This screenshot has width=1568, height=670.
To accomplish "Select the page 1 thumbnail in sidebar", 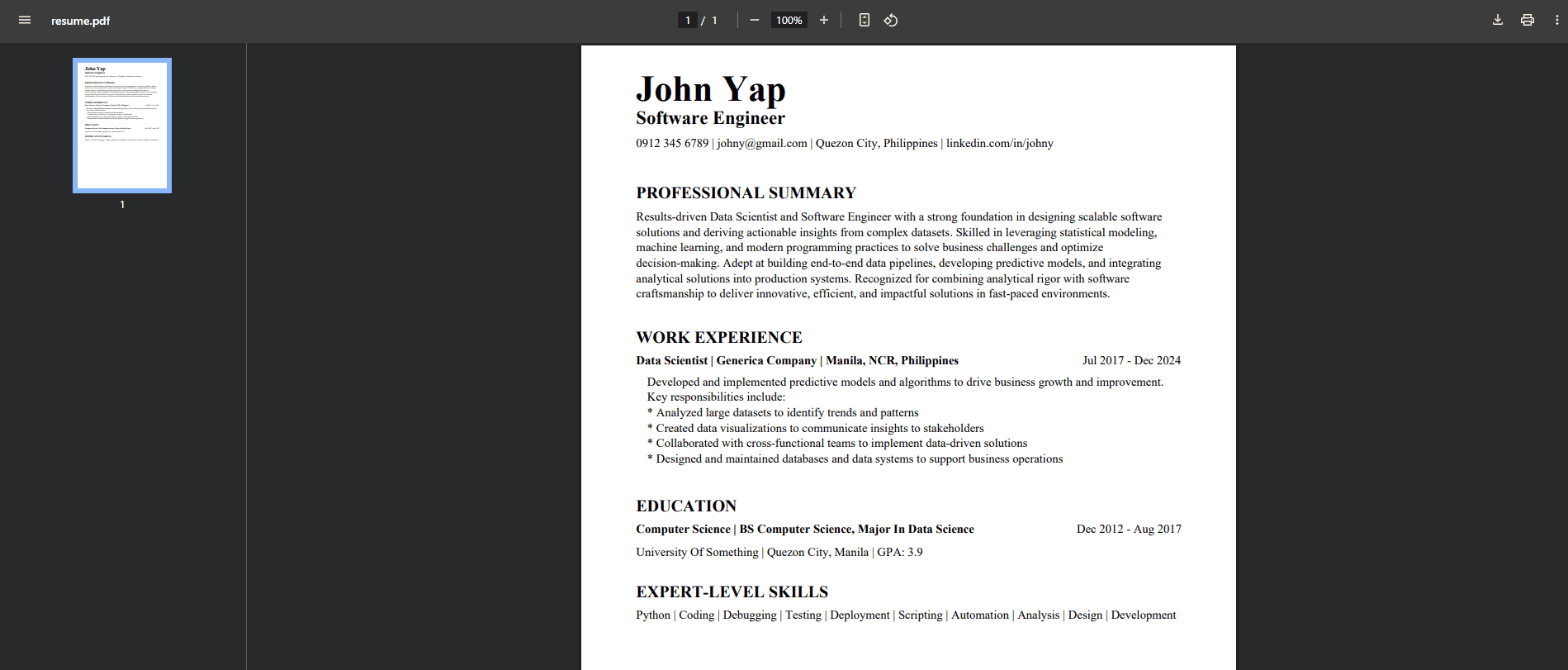I will click(122, 126).
